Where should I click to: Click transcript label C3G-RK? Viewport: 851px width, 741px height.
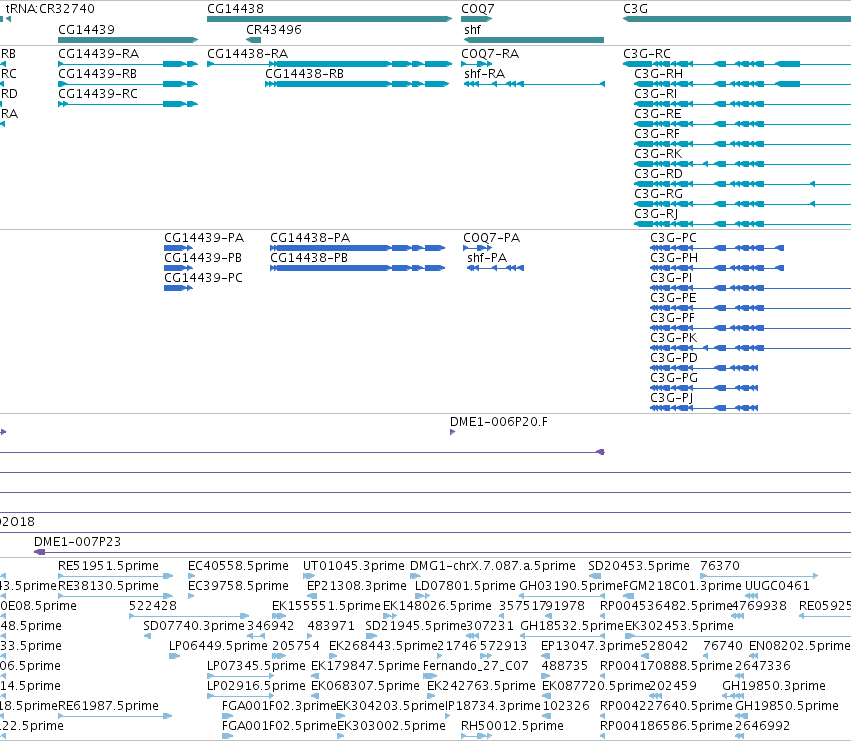click(x=658, y=154)
